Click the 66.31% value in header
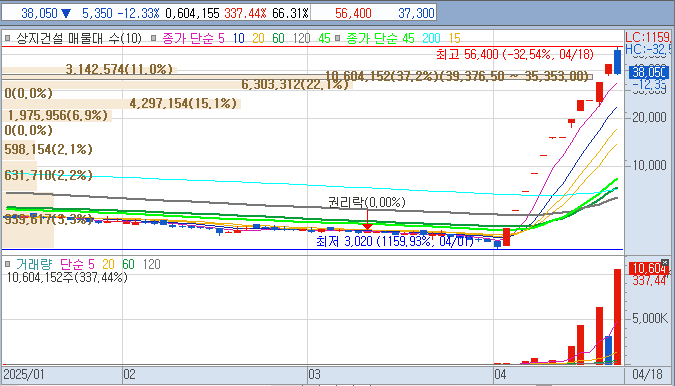Screen dimensions: 675x386 [291, 13]
